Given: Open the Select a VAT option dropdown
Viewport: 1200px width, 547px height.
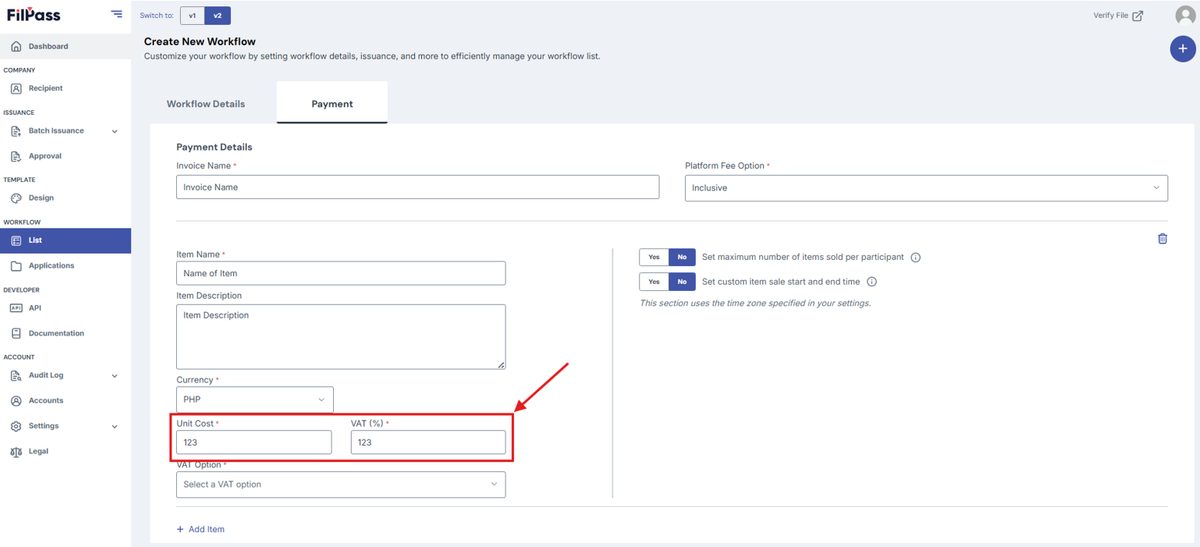Looking at the screenshot, I should [341, 484].
